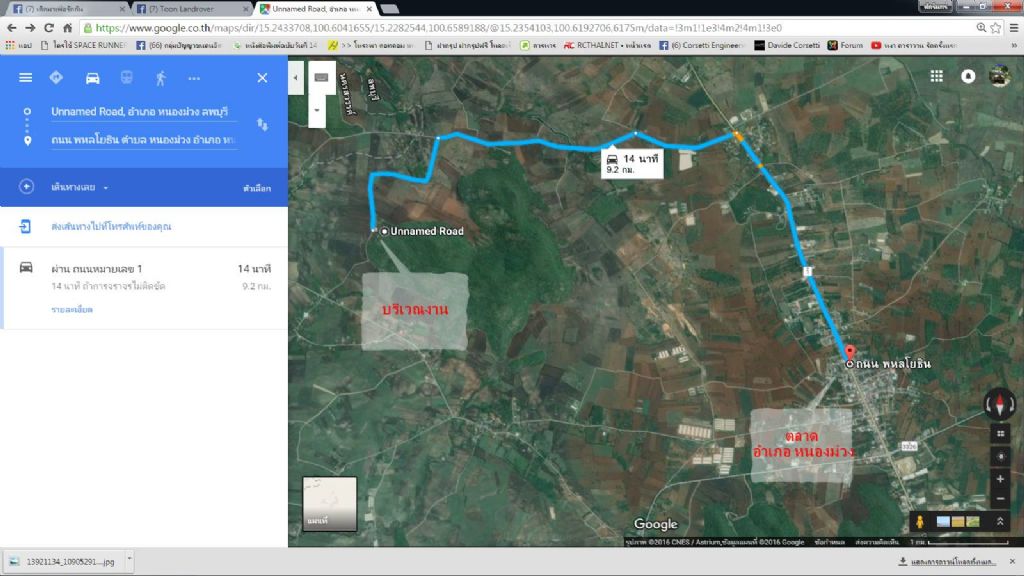This screenshot has width=1024, height=576.
Task: Open the Google Maps hamburger menu
Action: click(x=25, y=78)
